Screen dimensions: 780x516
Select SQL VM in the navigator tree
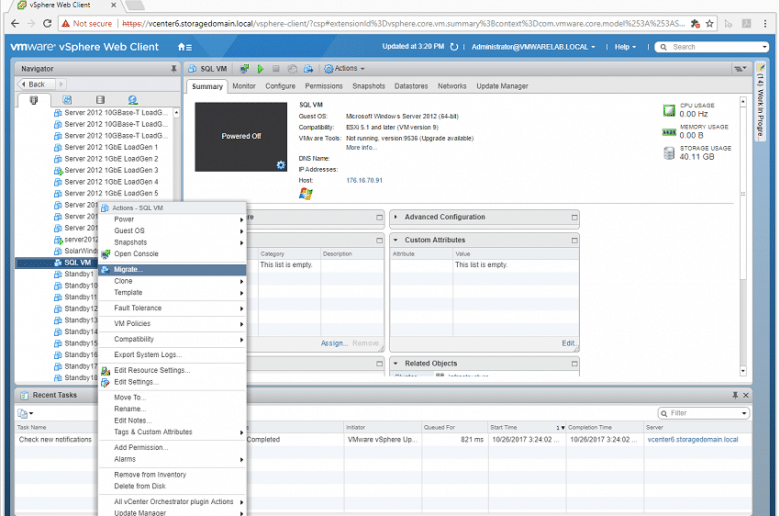(x=78, y=263)
